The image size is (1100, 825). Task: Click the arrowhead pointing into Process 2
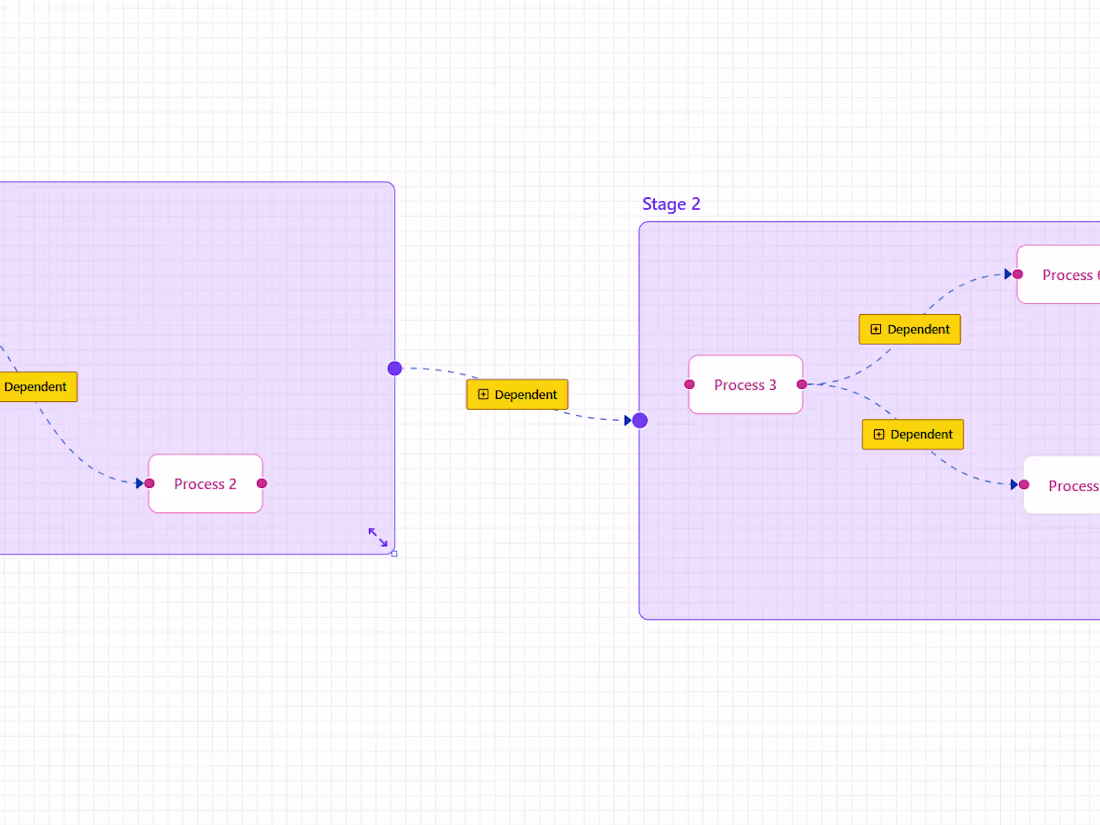139,483
